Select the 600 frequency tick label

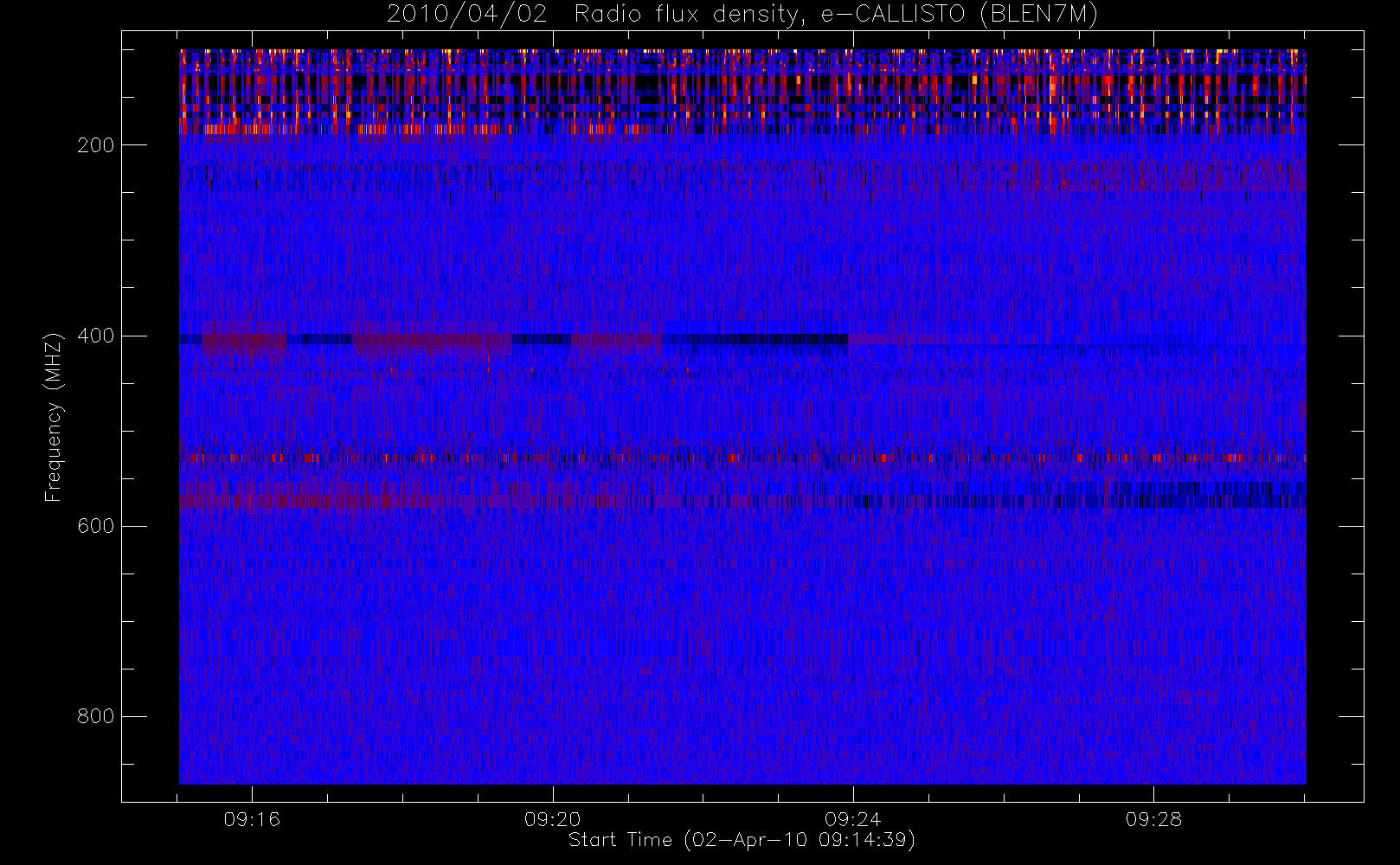96,526
